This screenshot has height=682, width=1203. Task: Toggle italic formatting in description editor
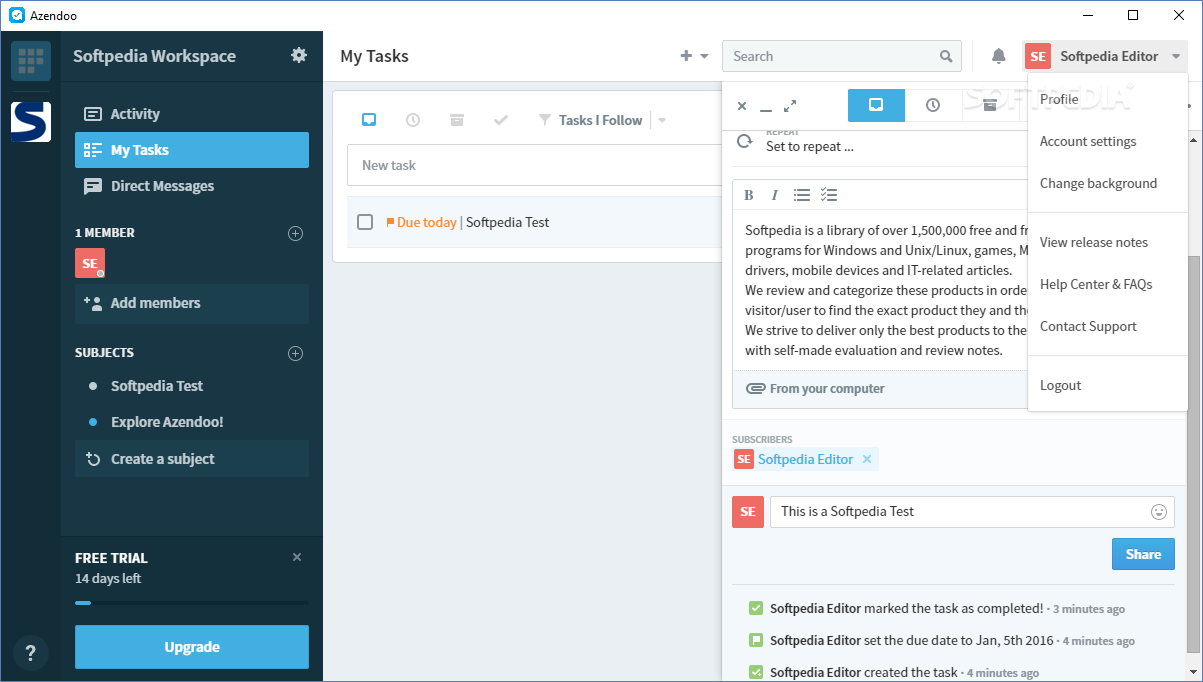tap(774, 195)
